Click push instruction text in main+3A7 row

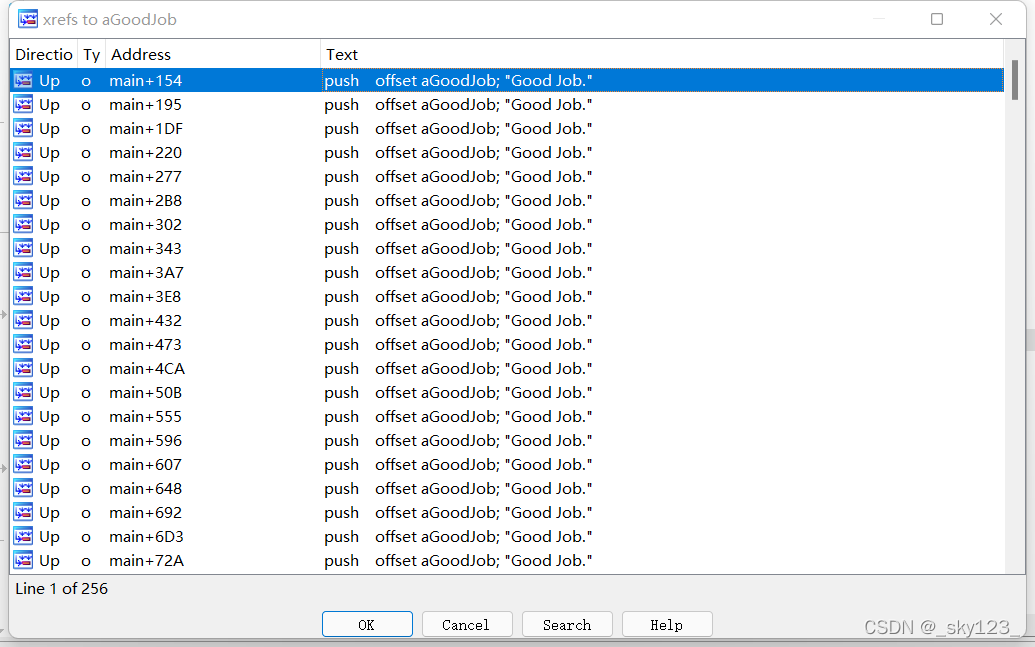pyautogui.click(x=341, y=273)
